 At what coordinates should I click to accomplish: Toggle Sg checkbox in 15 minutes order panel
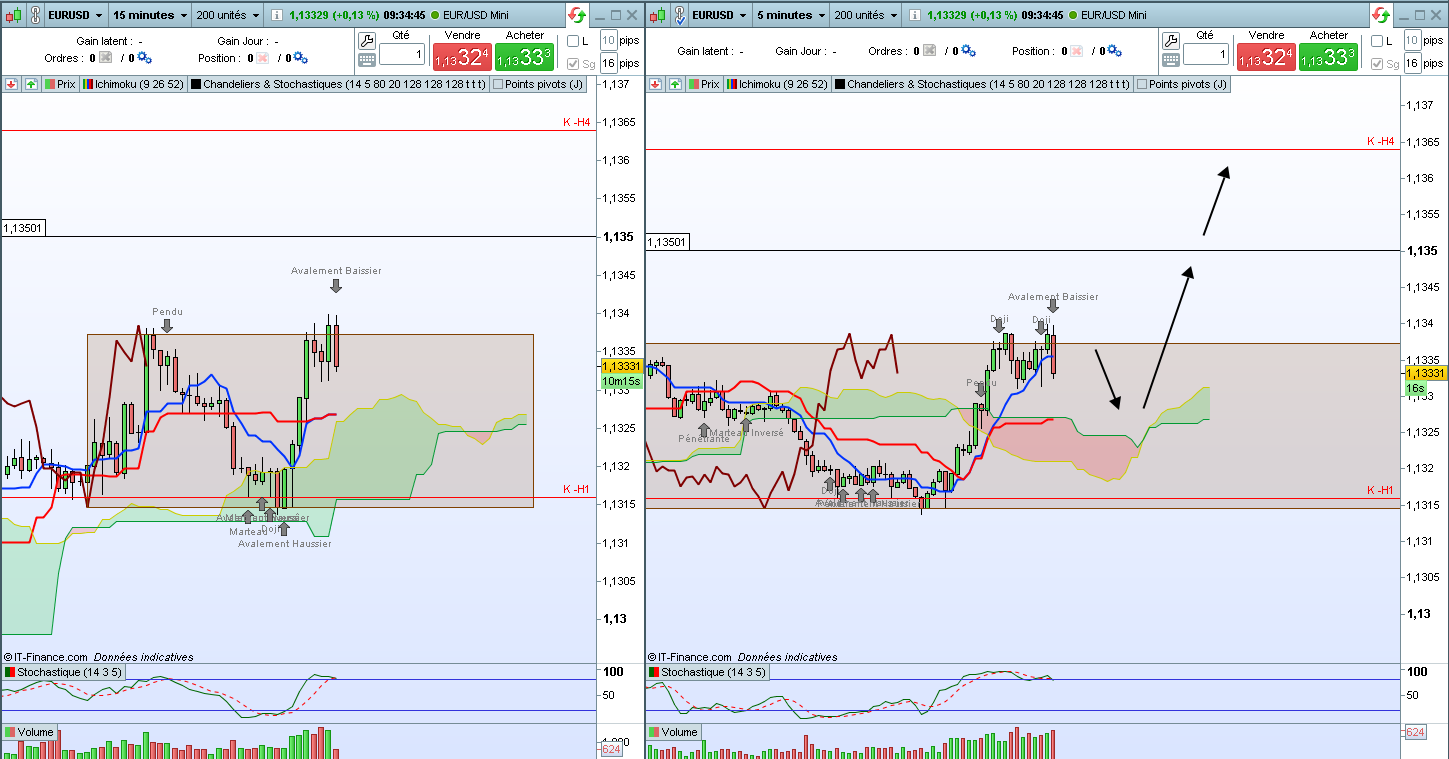573,64
